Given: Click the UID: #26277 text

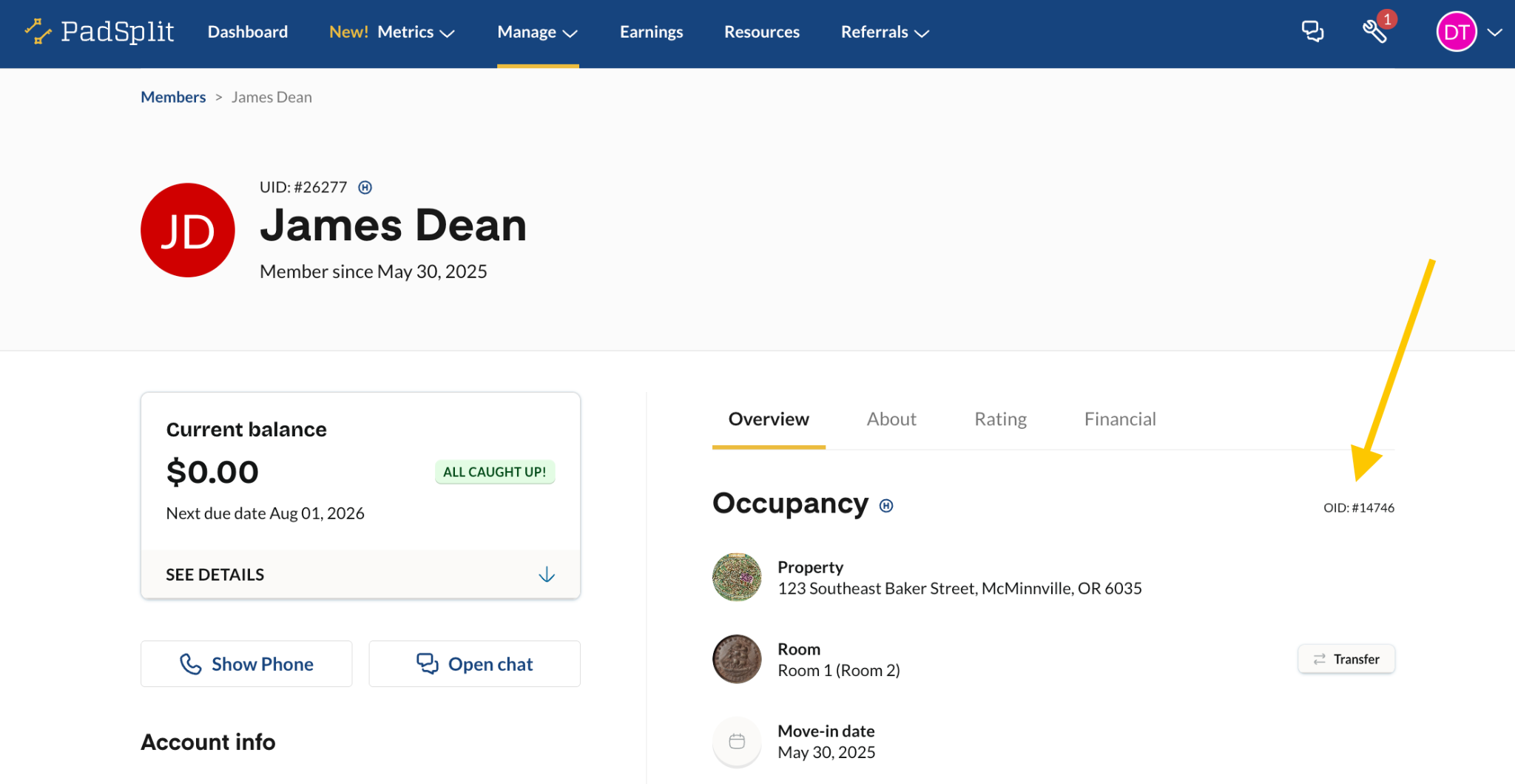Looking at the screenshot, I should point(303,187).
